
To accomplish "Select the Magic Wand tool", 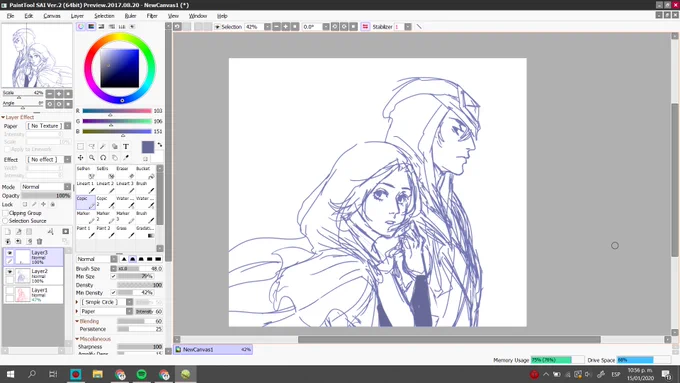I will 103,147.
